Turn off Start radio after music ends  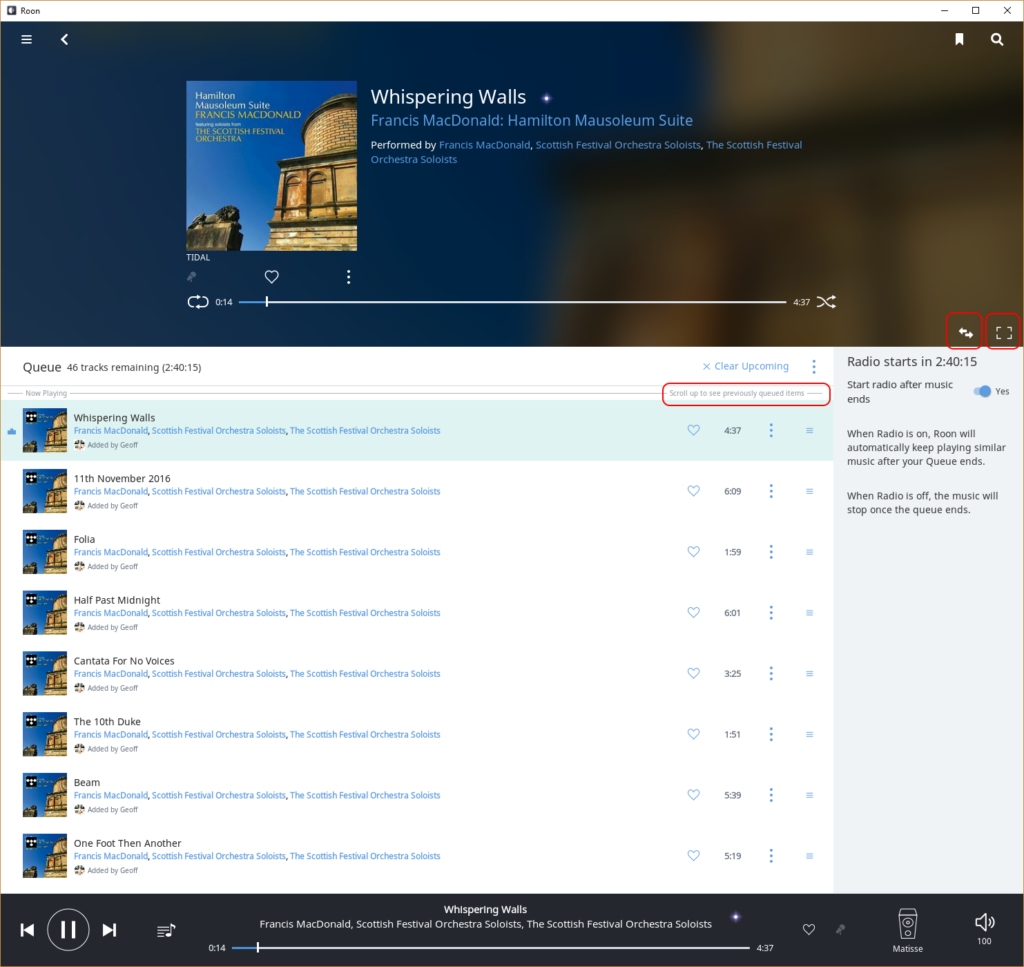pos(982,391)
